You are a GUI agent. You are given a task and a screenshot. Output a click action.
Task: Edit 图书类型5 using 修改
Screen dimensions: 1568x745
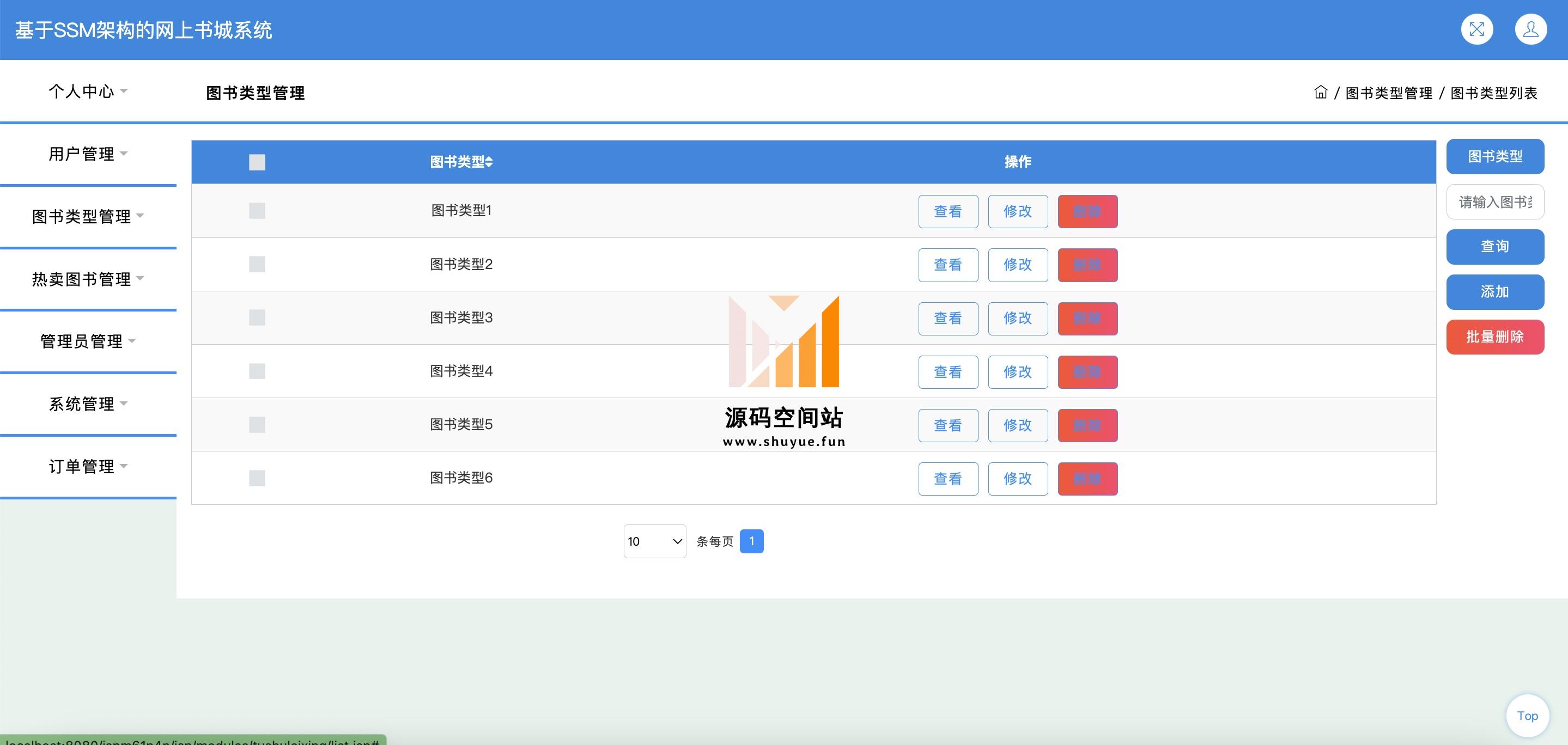1018,425
